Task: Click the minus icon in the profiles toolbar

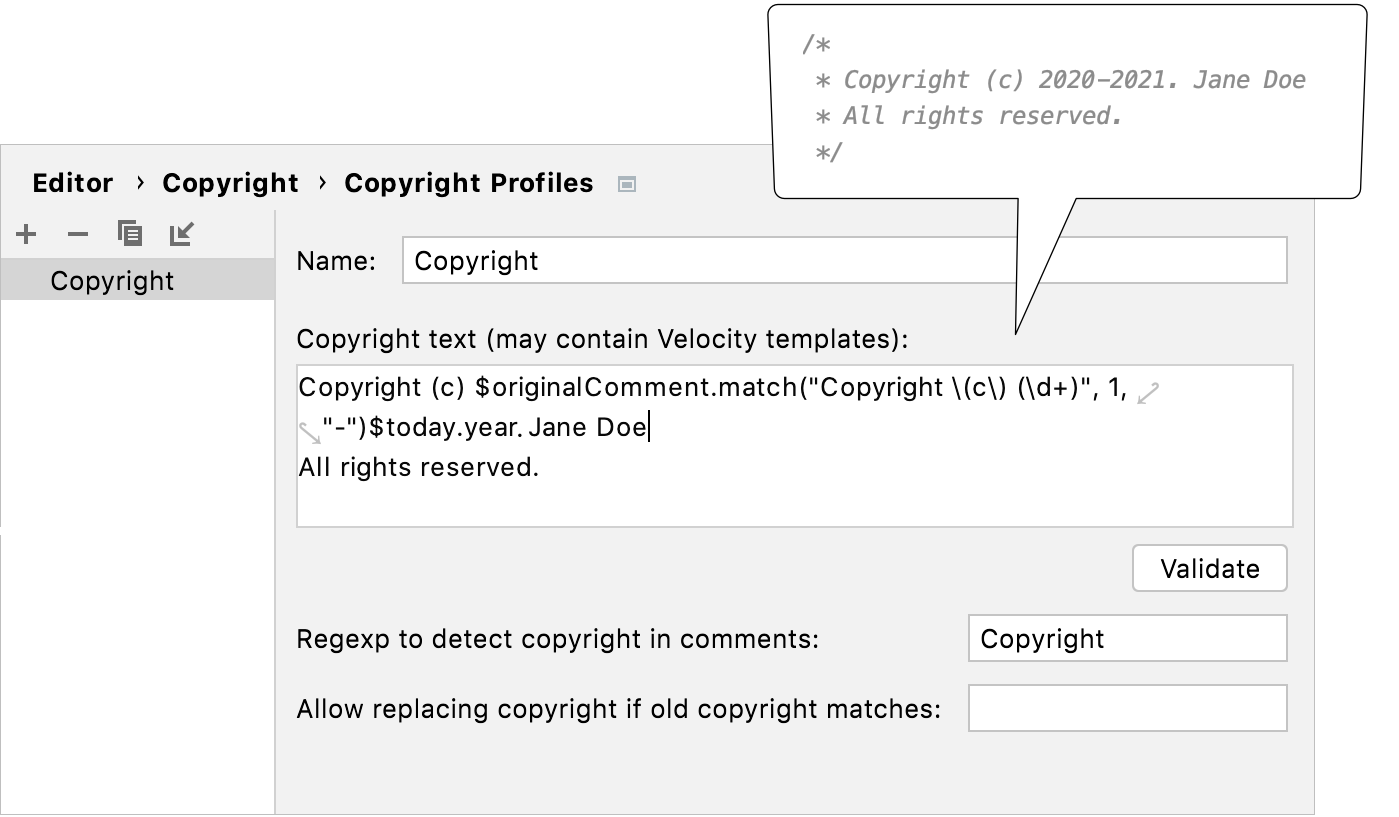Action: (77, 233)
